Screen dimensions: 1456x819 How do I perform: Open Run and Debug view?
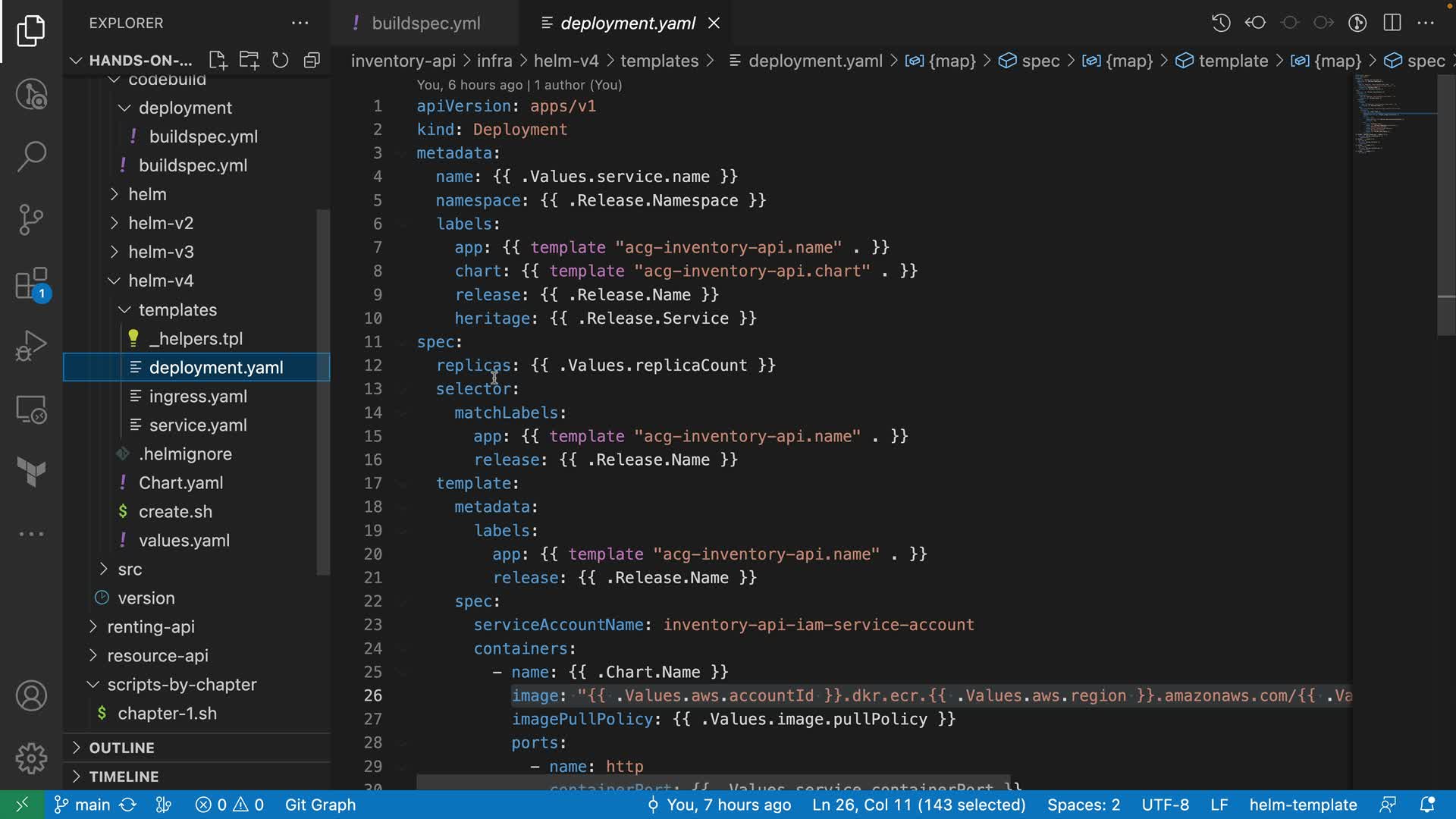point(31,347)
